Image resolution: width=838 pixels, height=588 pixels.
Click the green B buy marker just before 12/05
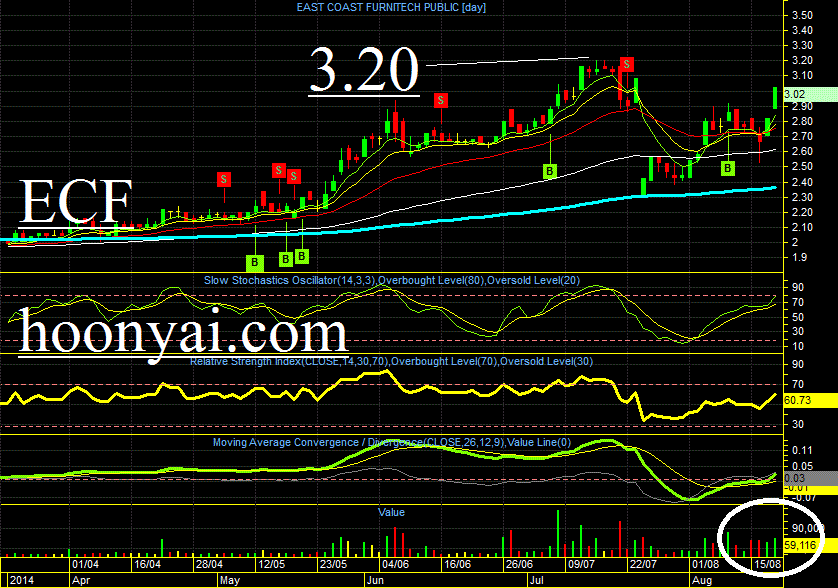click(255, 262)
